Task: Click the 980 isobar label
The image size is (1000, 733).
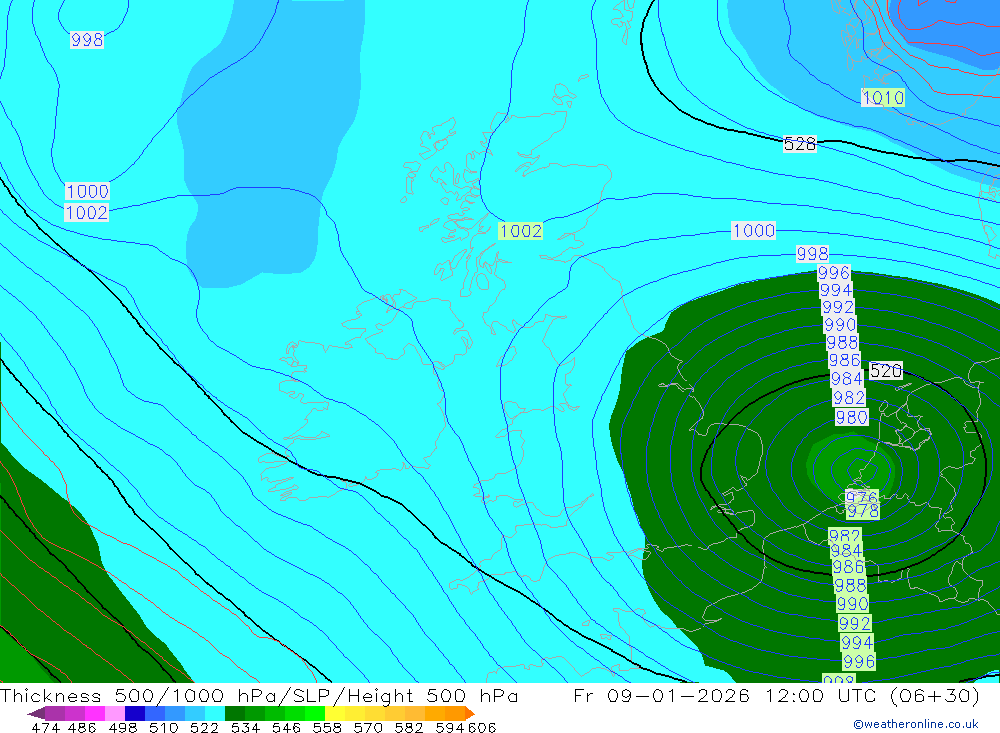Action: 852,418
